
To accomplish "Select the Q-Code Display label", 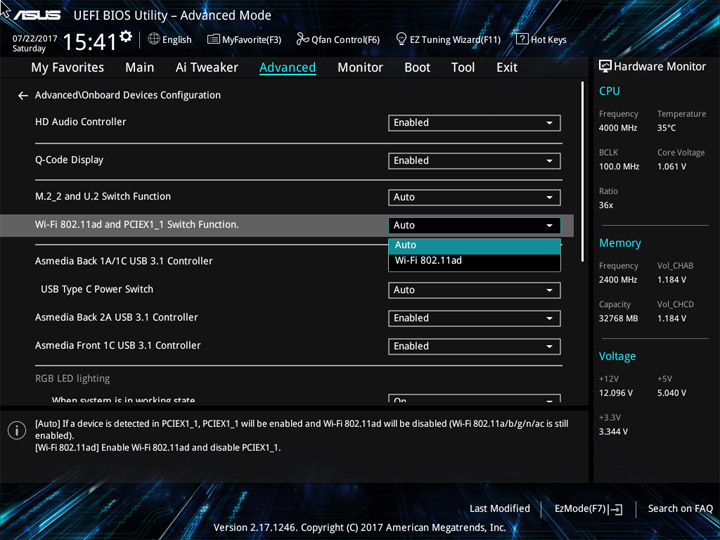I will coord(69,160).
